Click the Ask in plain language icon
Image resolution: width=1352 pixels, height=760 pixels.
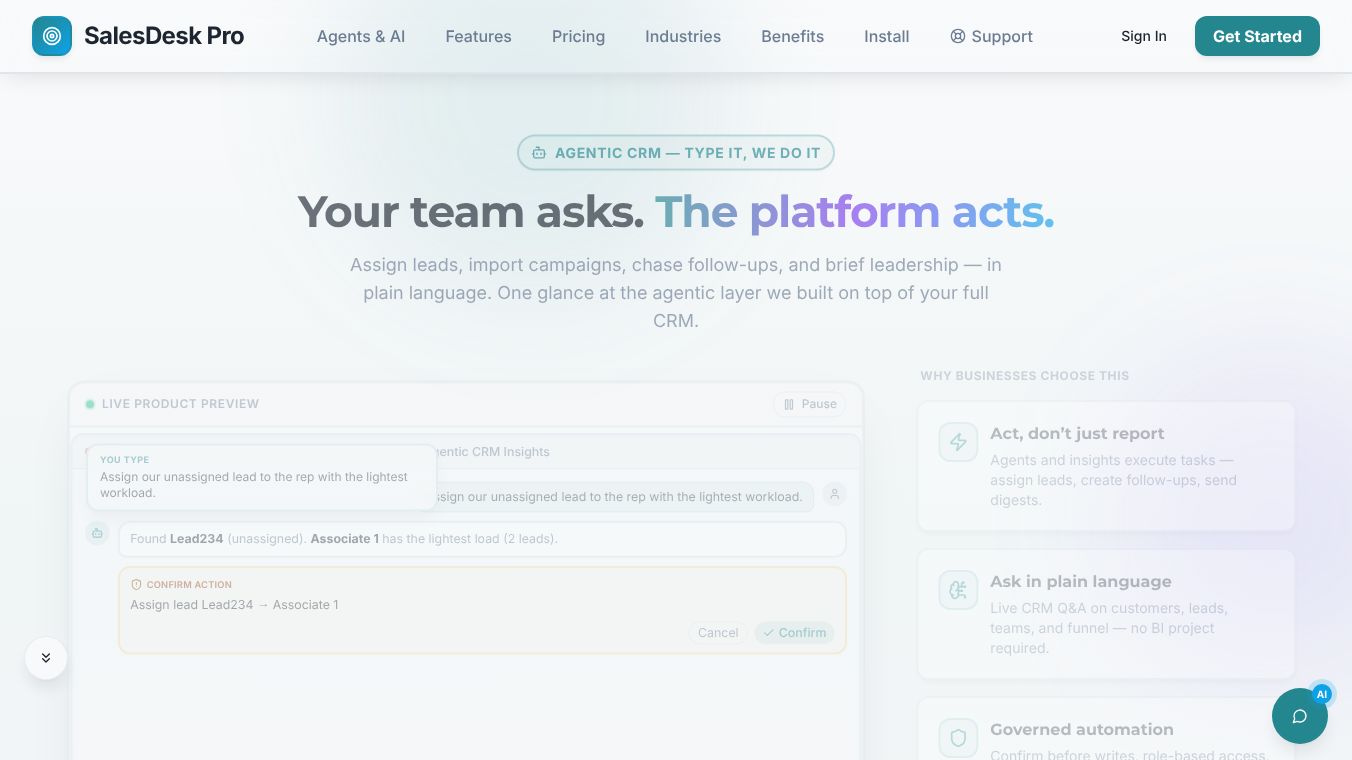tap(958, 590)
